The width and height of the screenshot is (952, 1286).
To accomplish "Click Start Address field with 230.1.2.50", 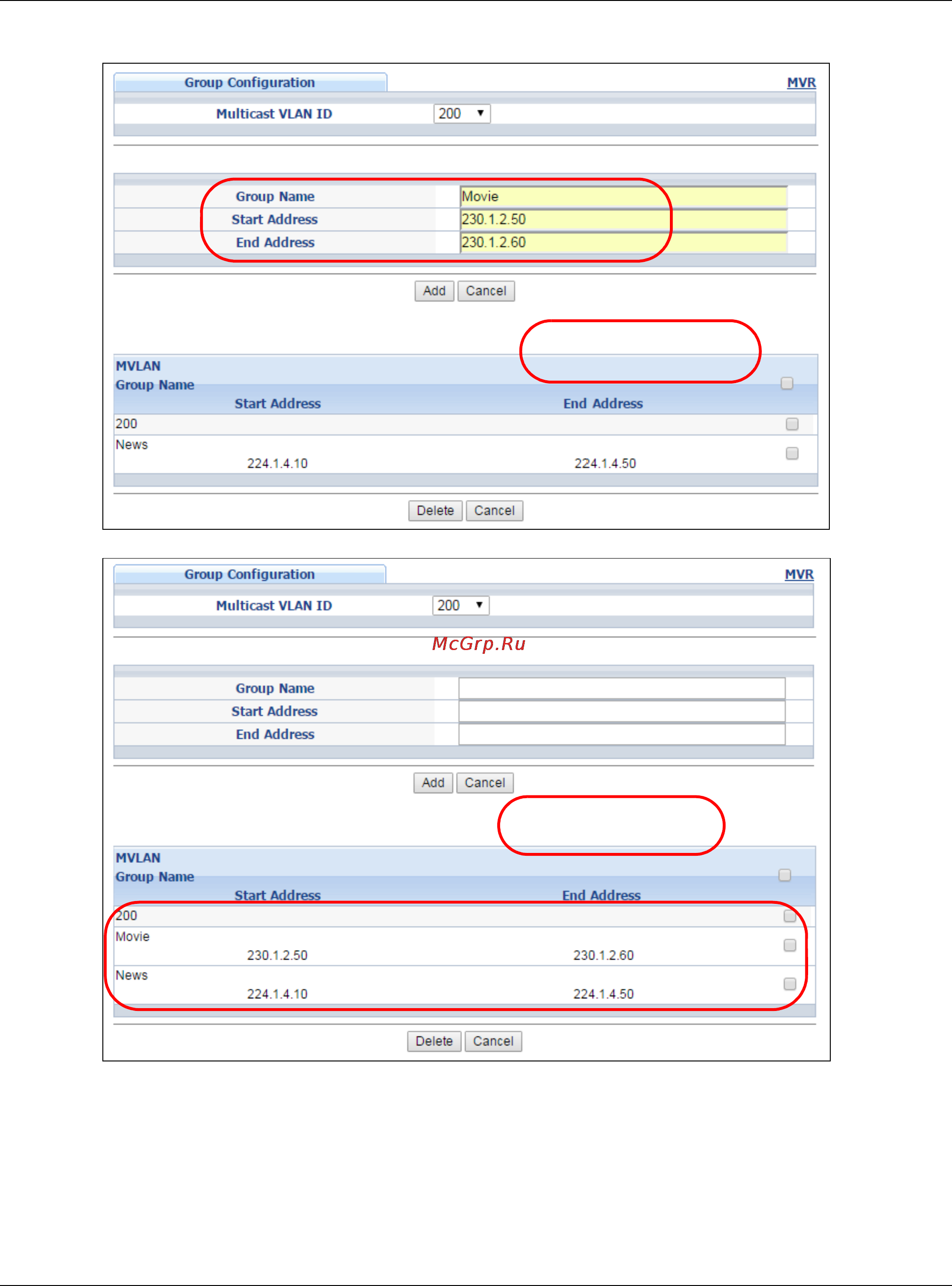I will pos(624,219).
